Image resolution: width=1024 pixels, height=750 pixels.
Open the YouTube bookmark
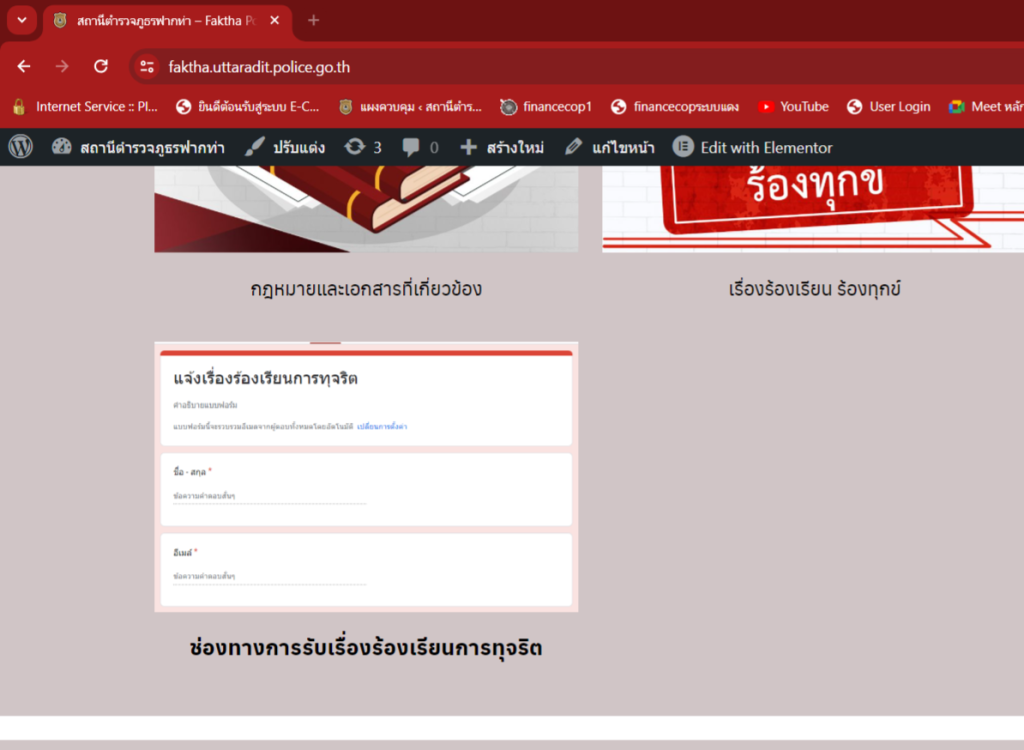click(793, 107)
